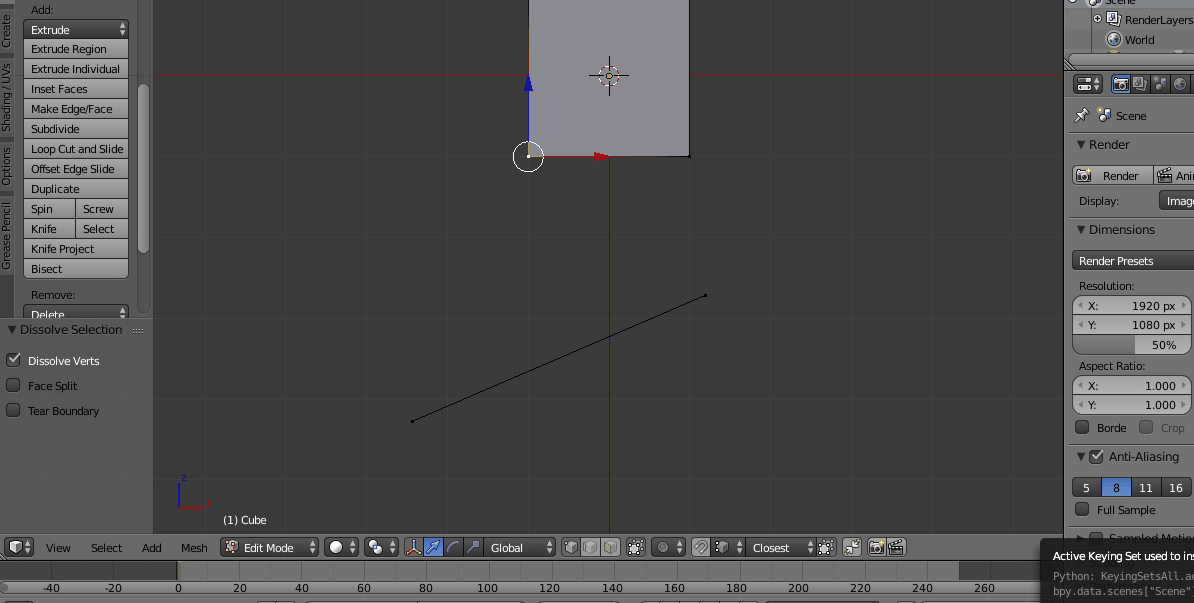Set anti-aliasing samples to 16
The image size is (1194, 603).
coord(1176,487)
